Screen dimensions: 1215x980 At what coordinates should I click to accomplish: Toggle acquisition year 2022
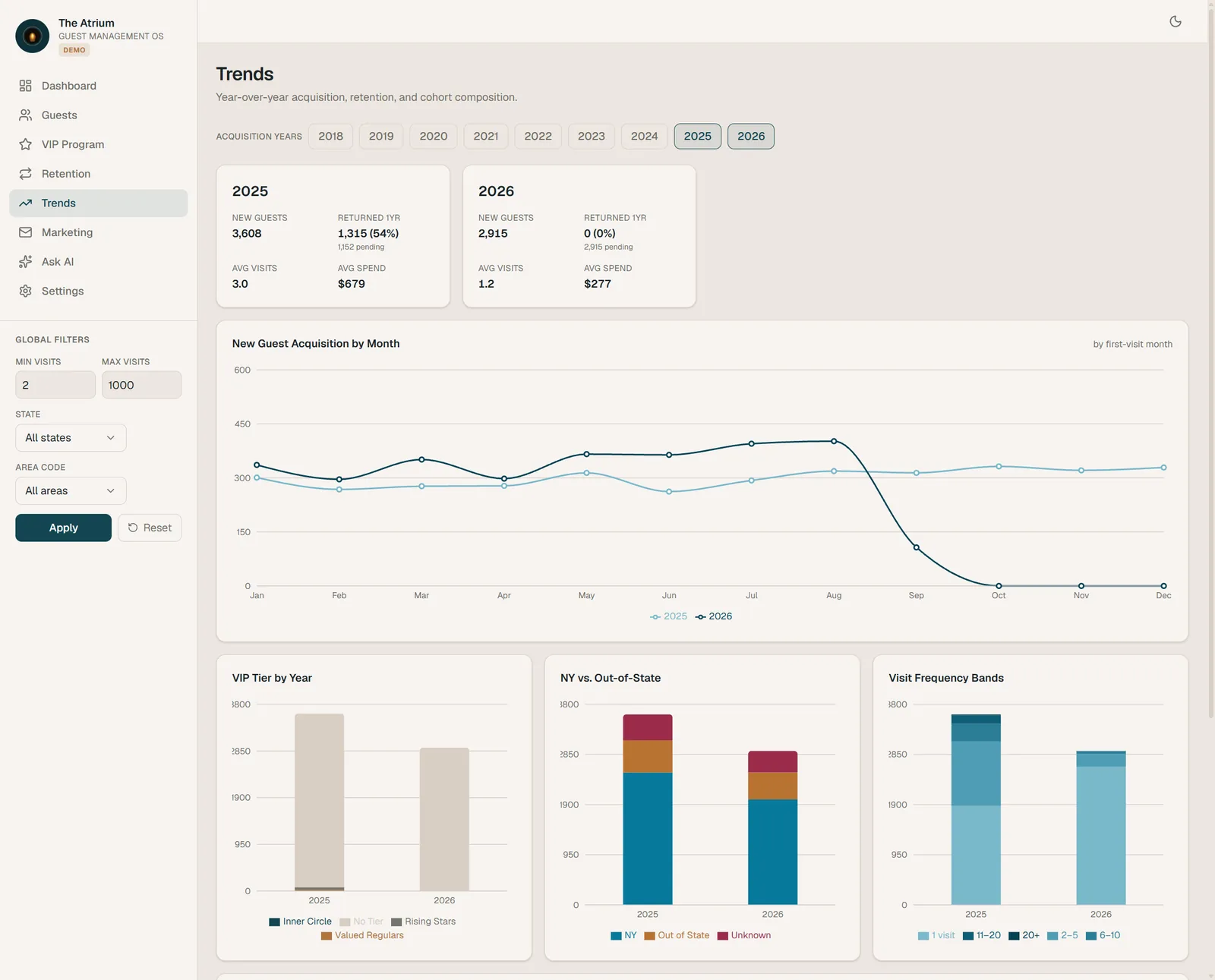[538, 137]
